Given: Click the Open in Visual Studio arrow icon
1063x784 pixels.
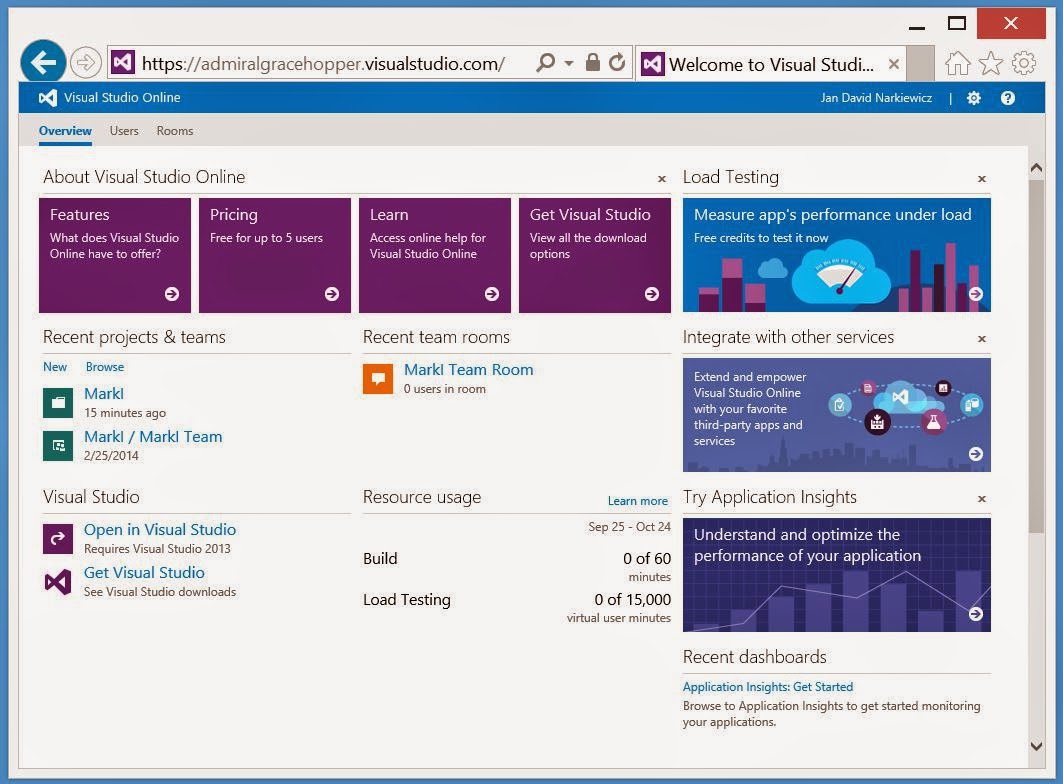Looking at the screenshot, I should point(58,538).
